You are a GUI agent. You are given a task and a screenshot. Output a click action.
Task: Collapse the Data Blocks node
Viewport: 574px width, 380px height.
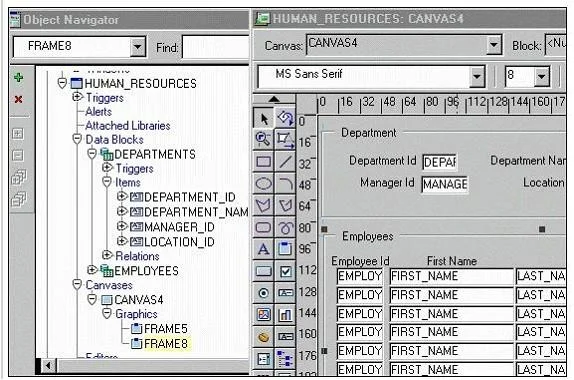[x=77, y=139]
